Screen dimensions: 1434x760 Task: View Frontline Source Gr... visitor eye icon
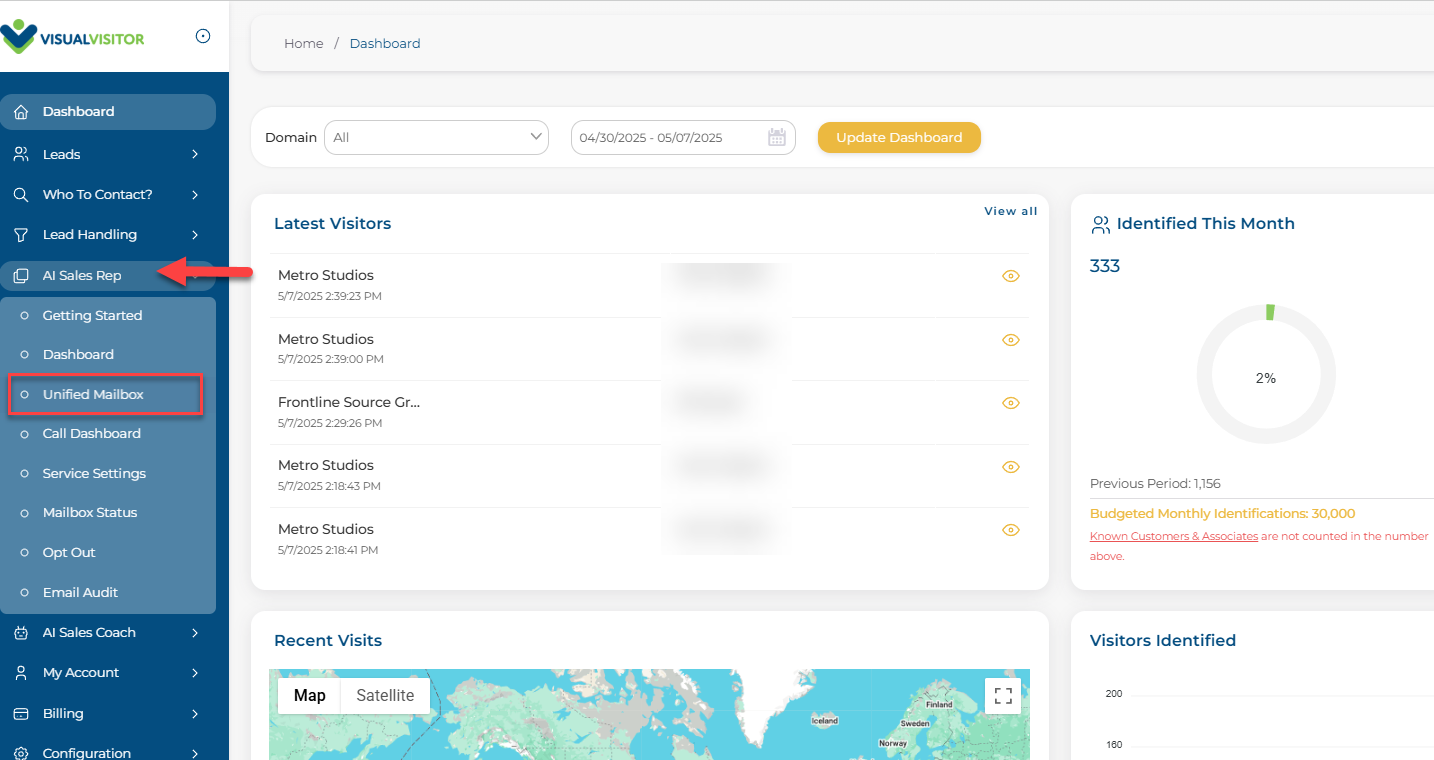coord(1011,403)
